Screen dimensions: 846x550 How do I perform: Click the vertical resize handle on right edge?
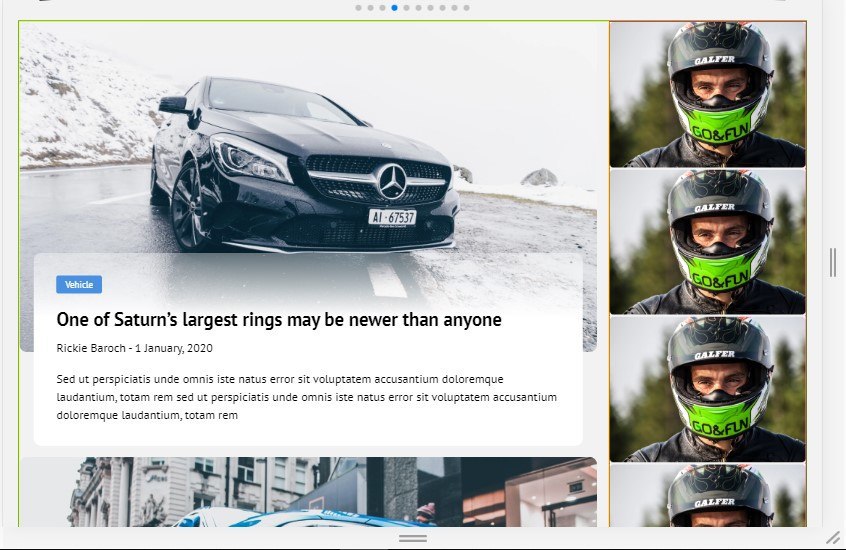click(x=833, y=263)
